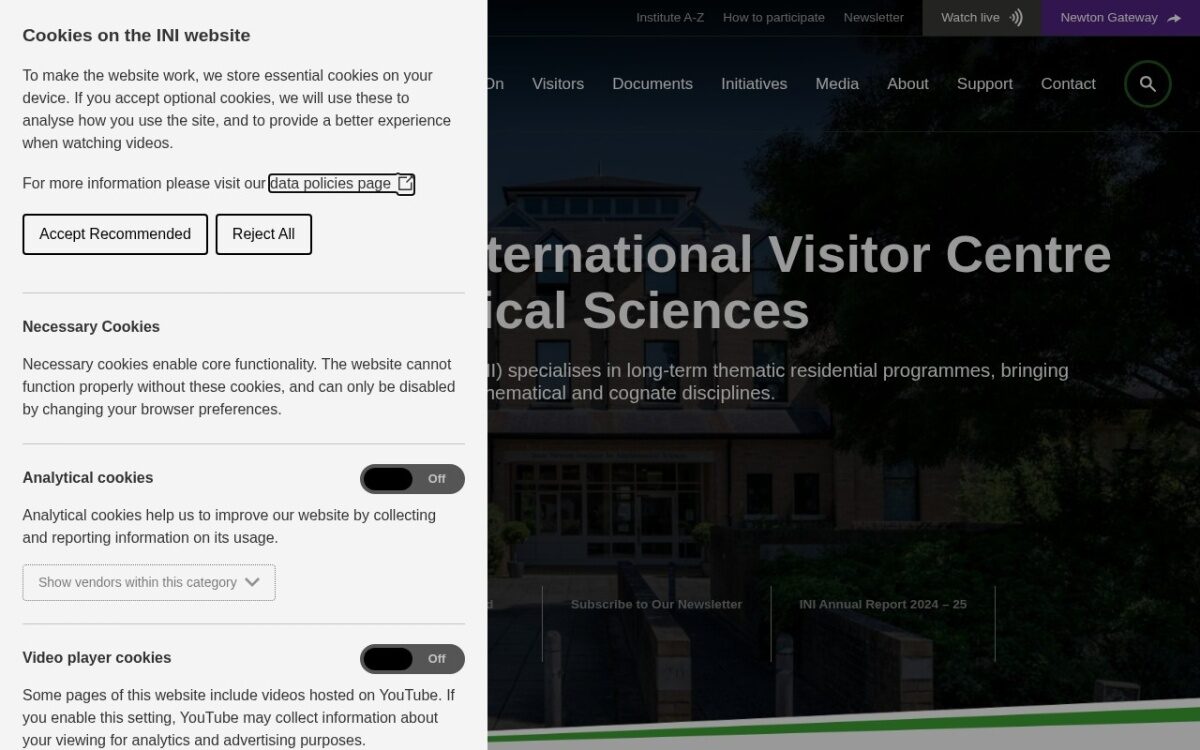Click the Video player cookies heading
This screenshot has height=750, width=1200.
click(x=97, y=658)
